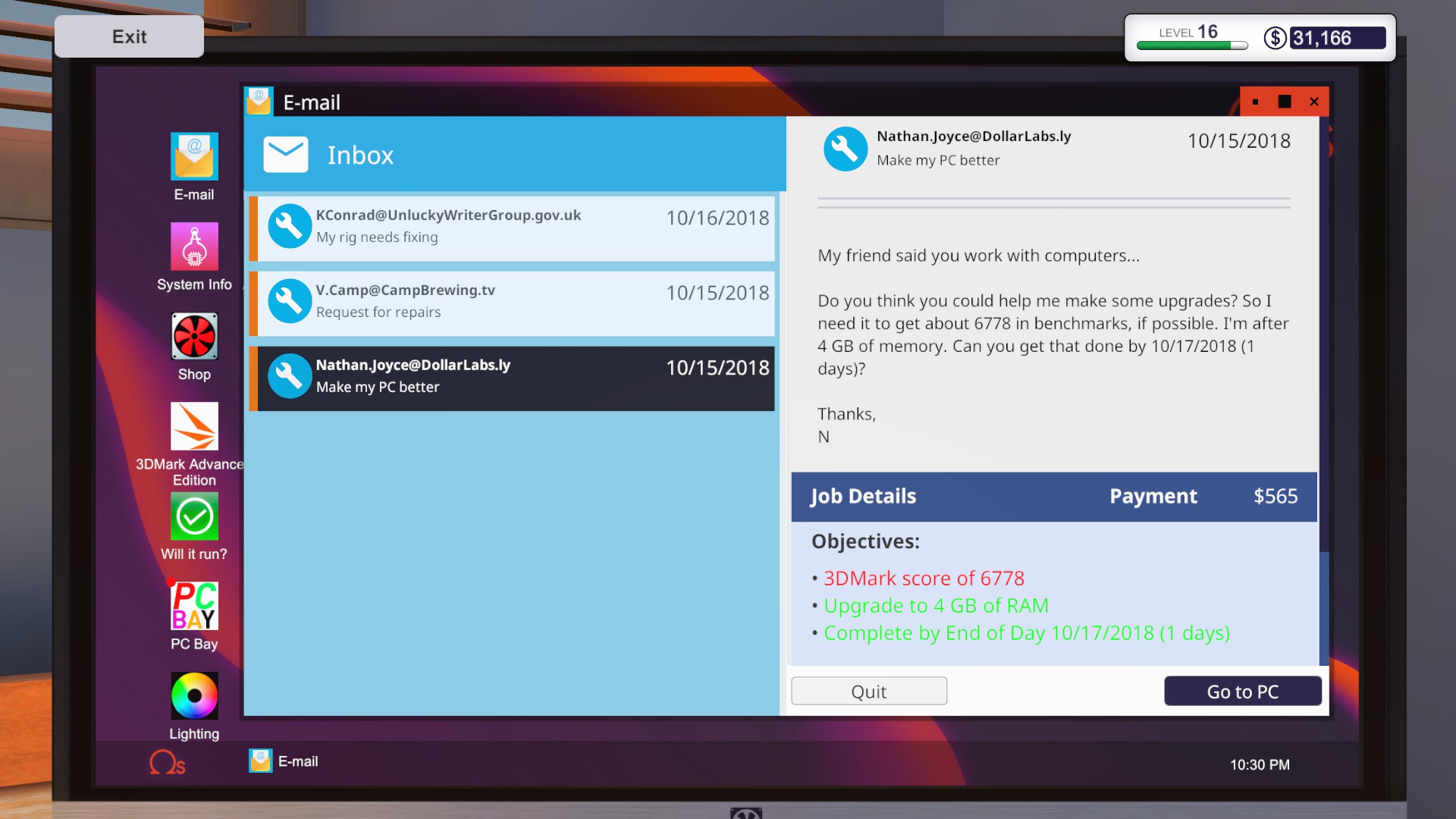Start 3DMark Advanced Edition
Image resolution: width=1456 pixels, height=819 pixels.
(x=194, y=426)
